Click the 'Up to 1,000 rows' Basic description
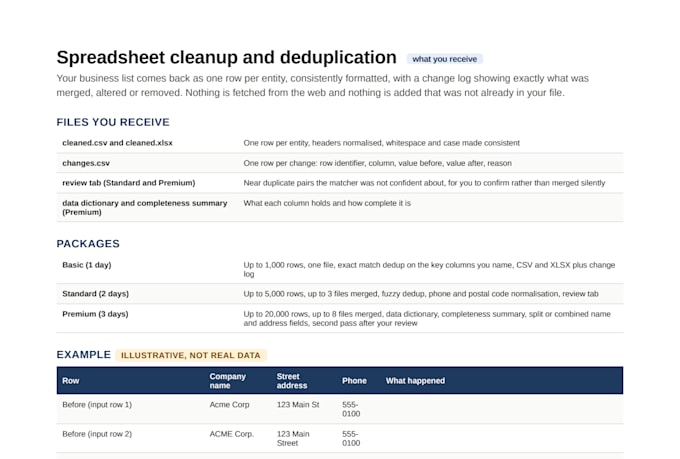This screenshot has width=680, height=459. tap(429, 269)
